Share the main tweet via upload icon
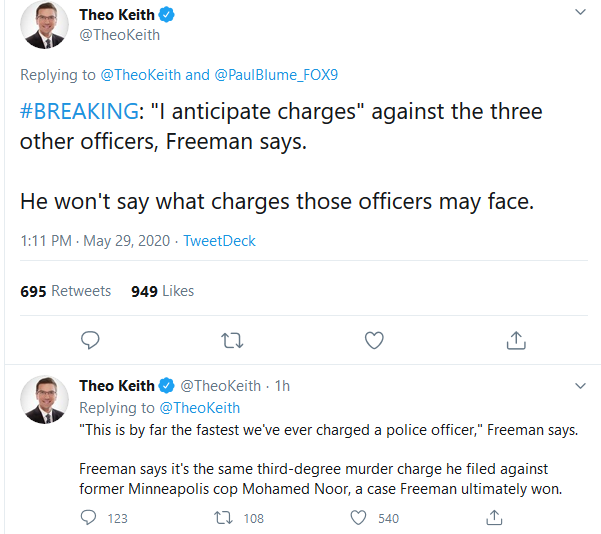Viewport: 601px width, 534px height. point(516,340)
